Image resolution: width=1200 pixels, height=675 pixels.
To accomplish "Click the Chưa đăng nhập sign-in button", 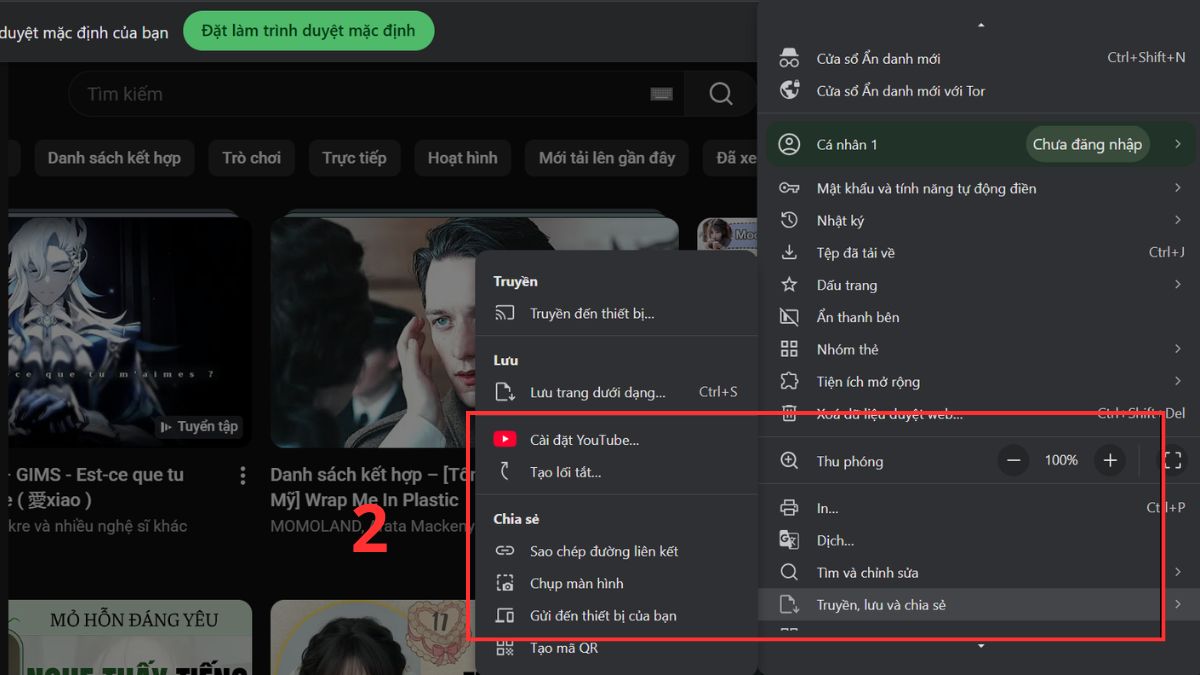I will point(1087,144).
